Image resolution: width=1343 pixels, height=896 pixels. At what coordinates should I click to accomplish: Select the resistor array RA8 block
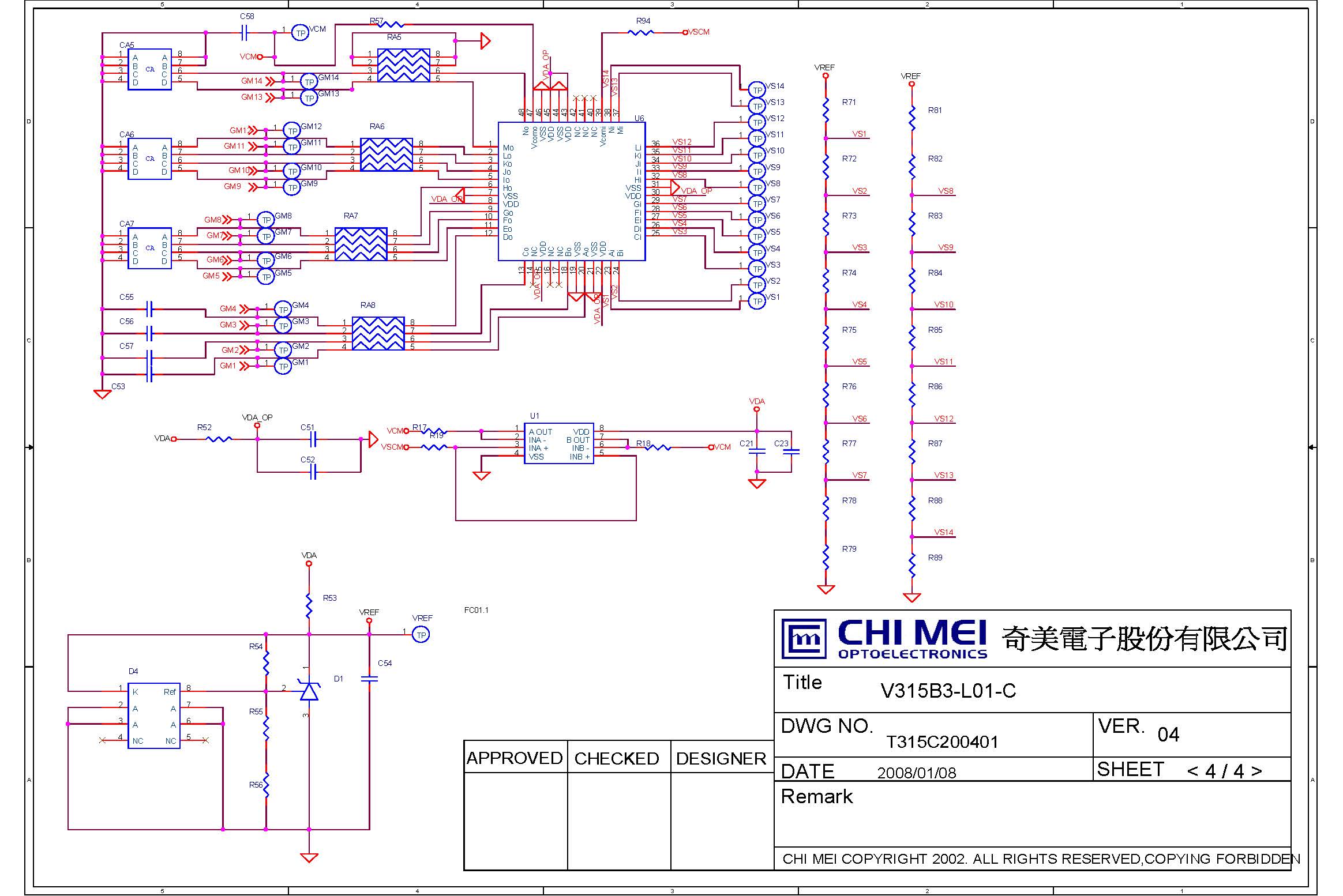[x=378, y=333]
